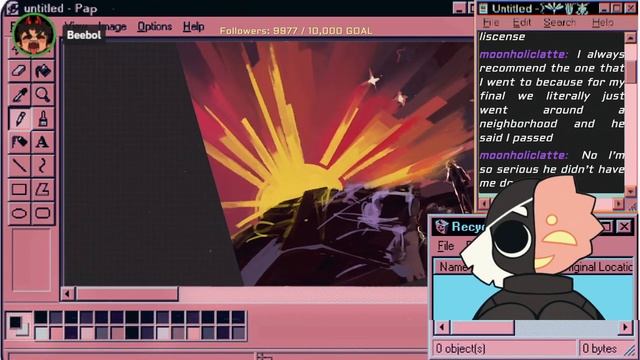Image resolution: width=640 pixels, height=360 pixels.
Task: Click the 'No I'm so serious' moonholiclatte username
Action: tap(524, 155)
